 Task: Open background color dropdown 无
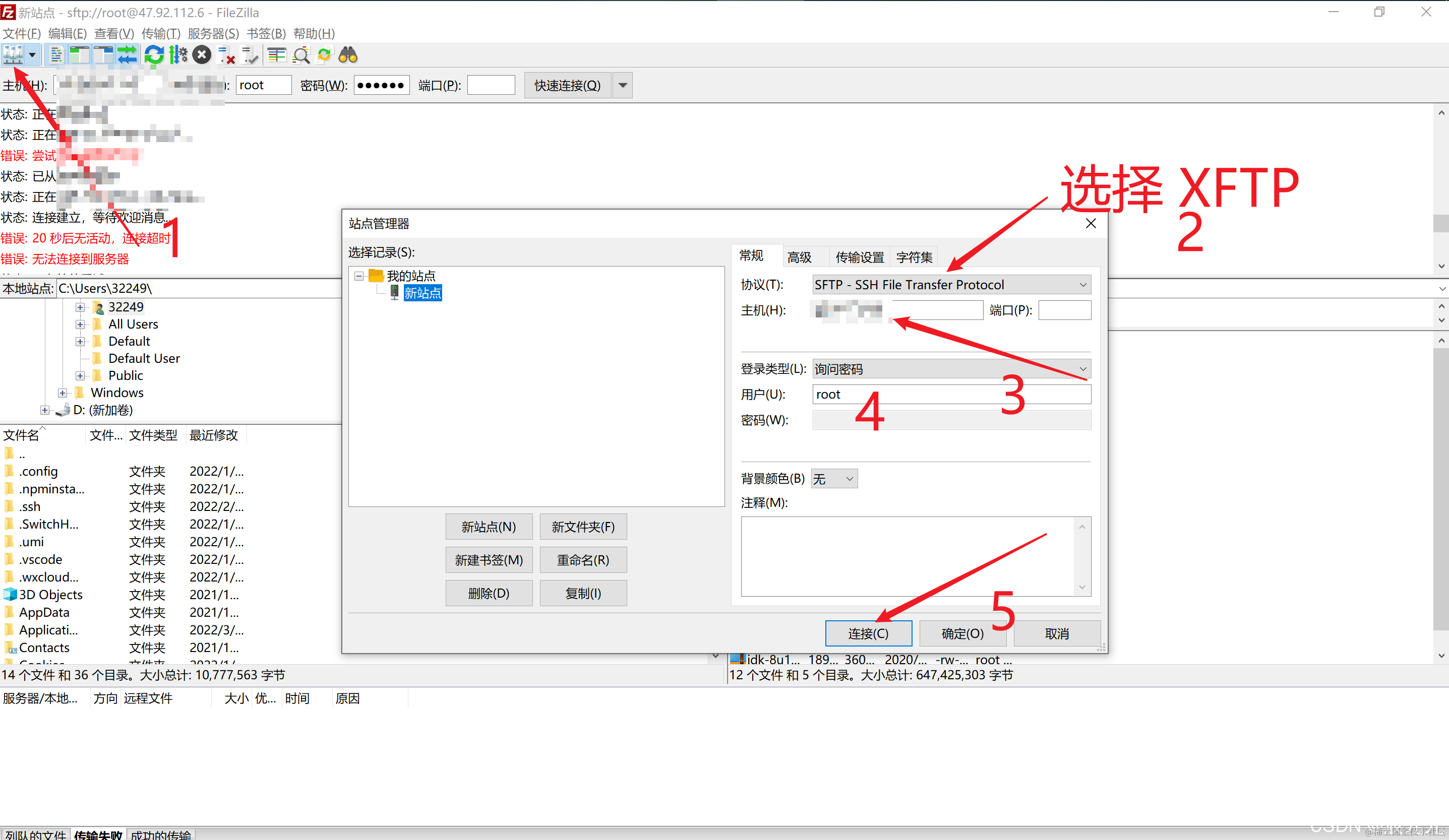[834, 479]
